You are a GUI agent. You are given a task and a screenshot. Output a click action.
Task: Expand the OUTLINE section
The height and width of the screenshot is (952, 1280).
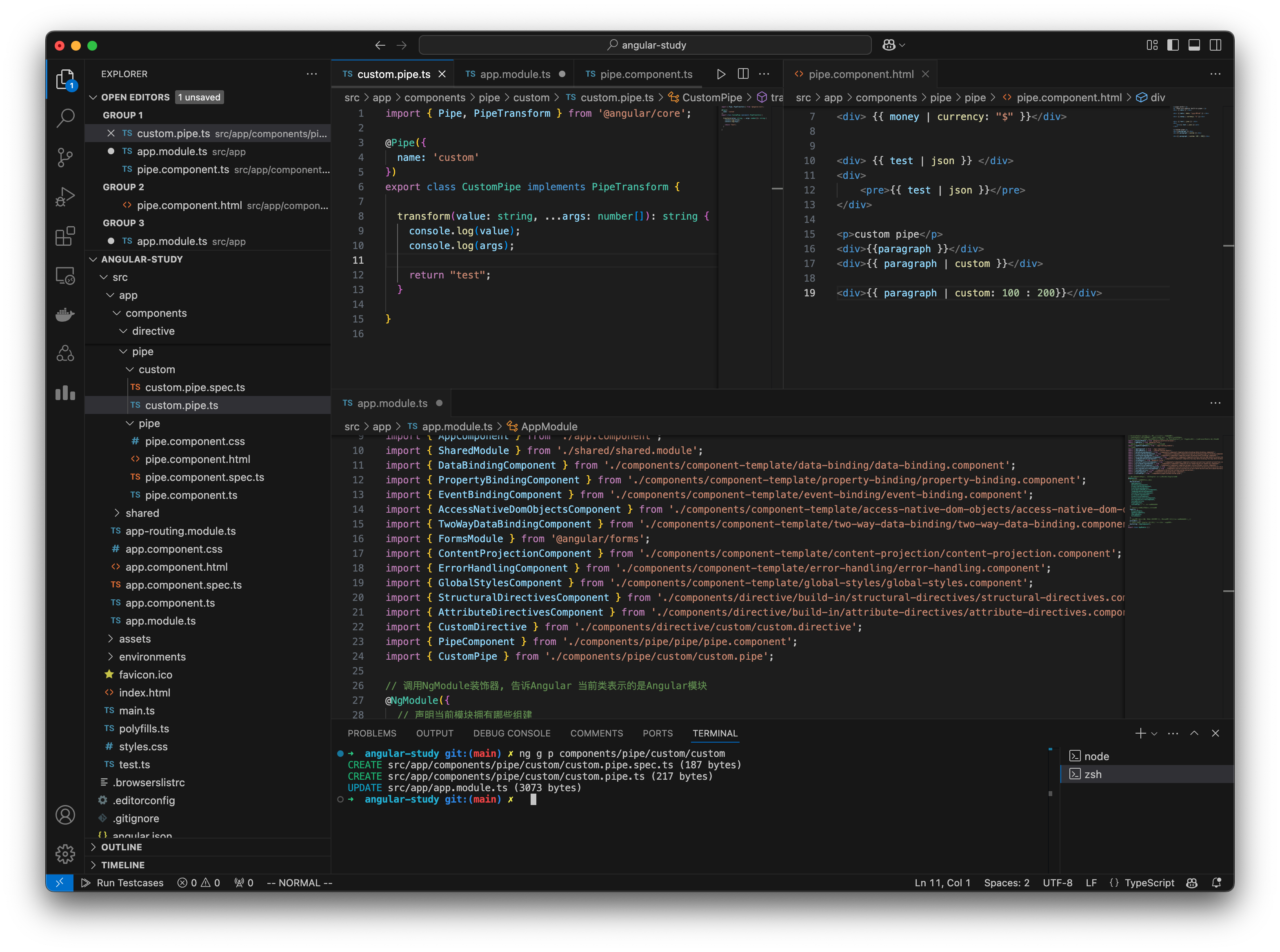[x=122, y=847]
